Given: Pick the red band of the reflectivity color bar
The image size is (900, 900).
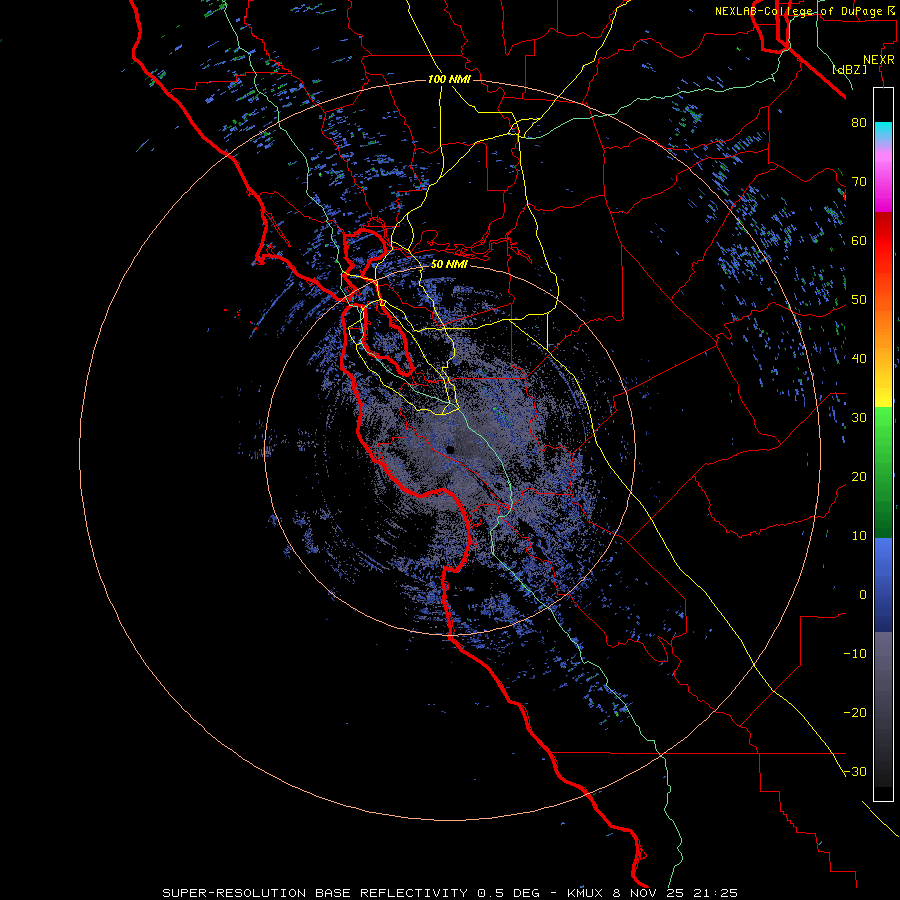Looking at the screenshot, I should [x=883, y=241].
